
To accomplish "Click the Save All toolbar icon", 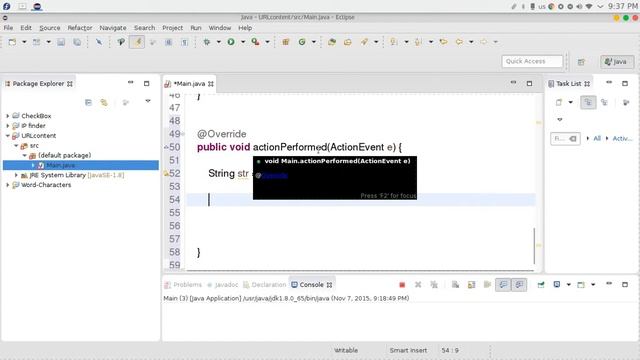I will click(x=77, y=42).
